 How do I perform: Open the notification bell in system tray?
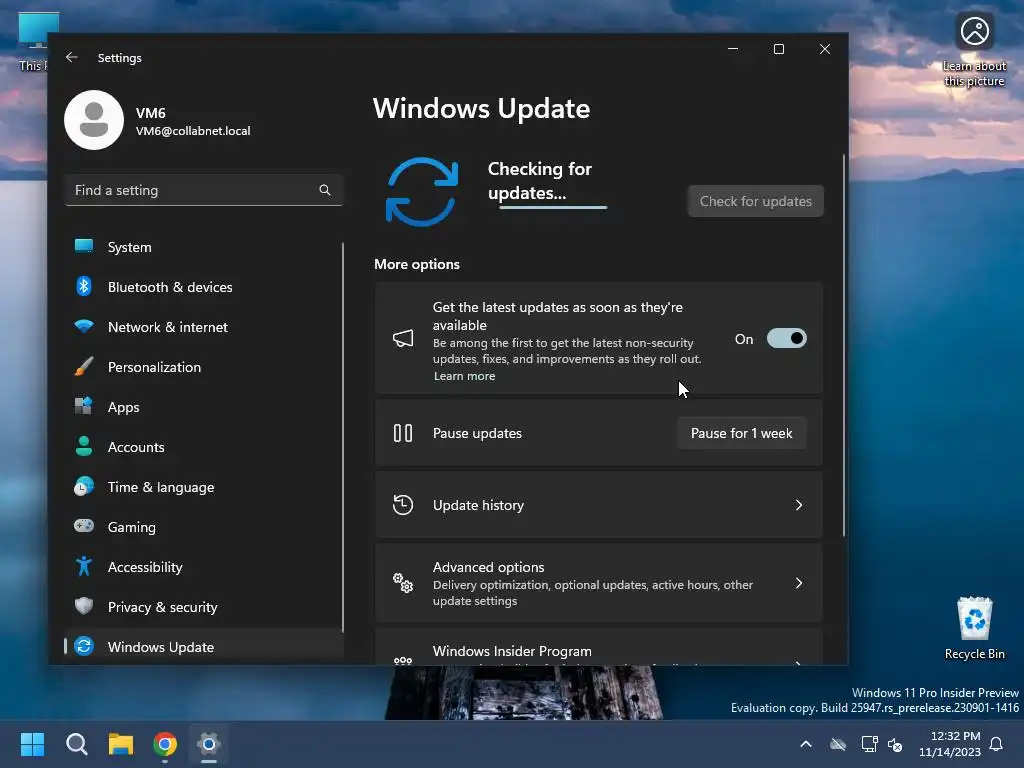tap(997, 744)
